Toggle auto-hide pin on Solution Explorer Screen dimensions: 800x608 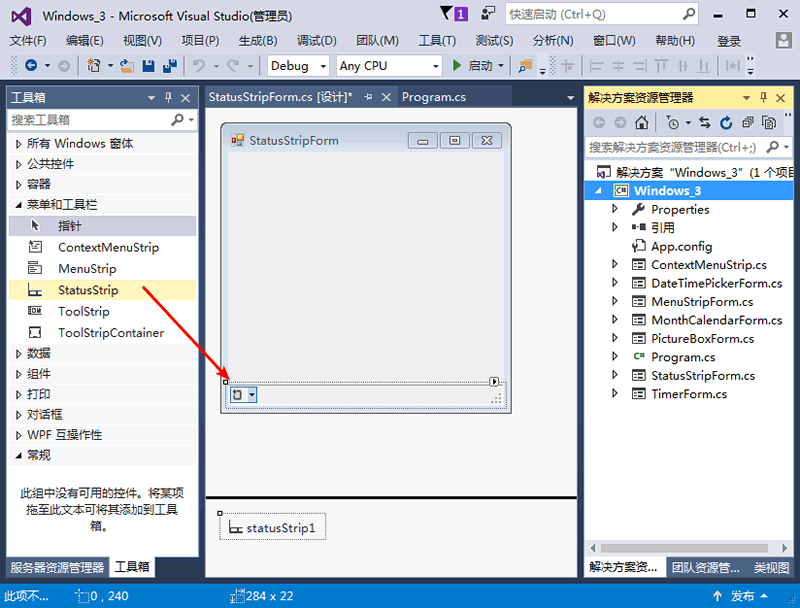click(763, 97)
